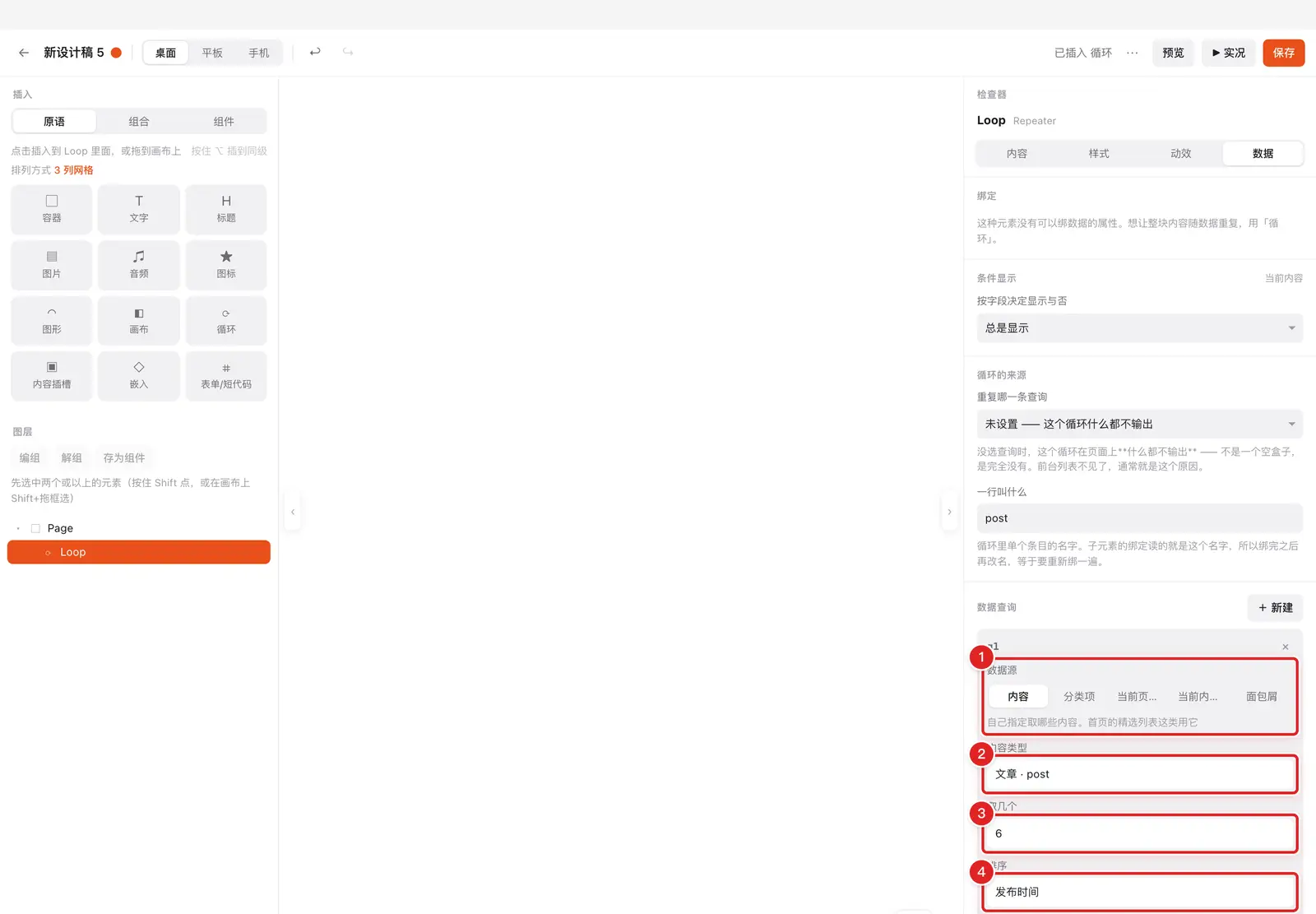1316x914 pixels.
Task: Insert a 图形 shape primitive
Action: pyautogui.click(x=52, y=321)
